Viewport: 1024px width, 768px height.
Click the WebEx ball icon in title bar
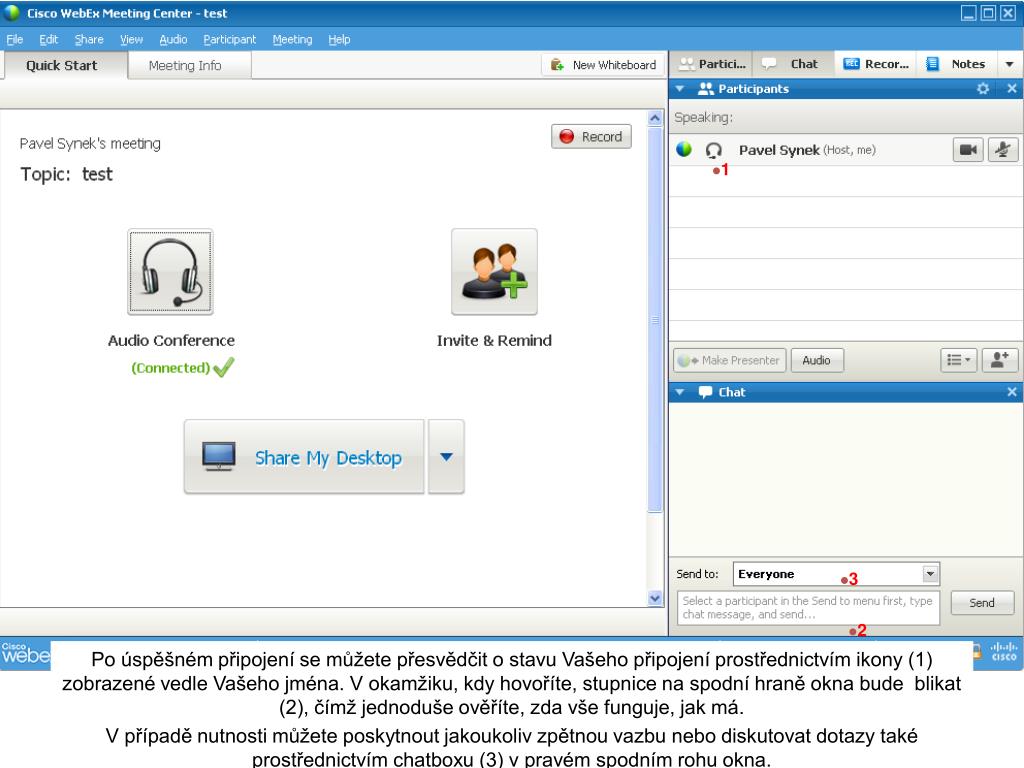(12, 12)
